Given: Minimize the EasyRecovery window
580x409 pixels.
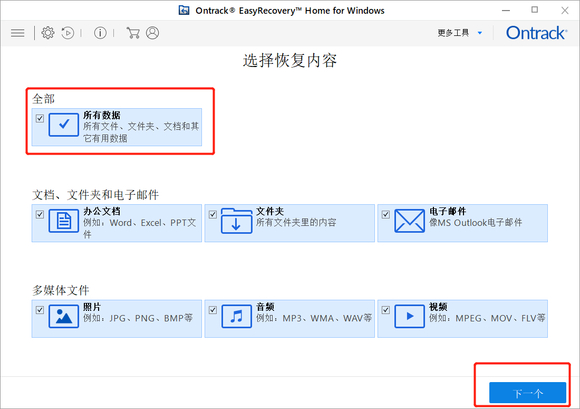Looking at the screenshot, I should pos(506,10).
